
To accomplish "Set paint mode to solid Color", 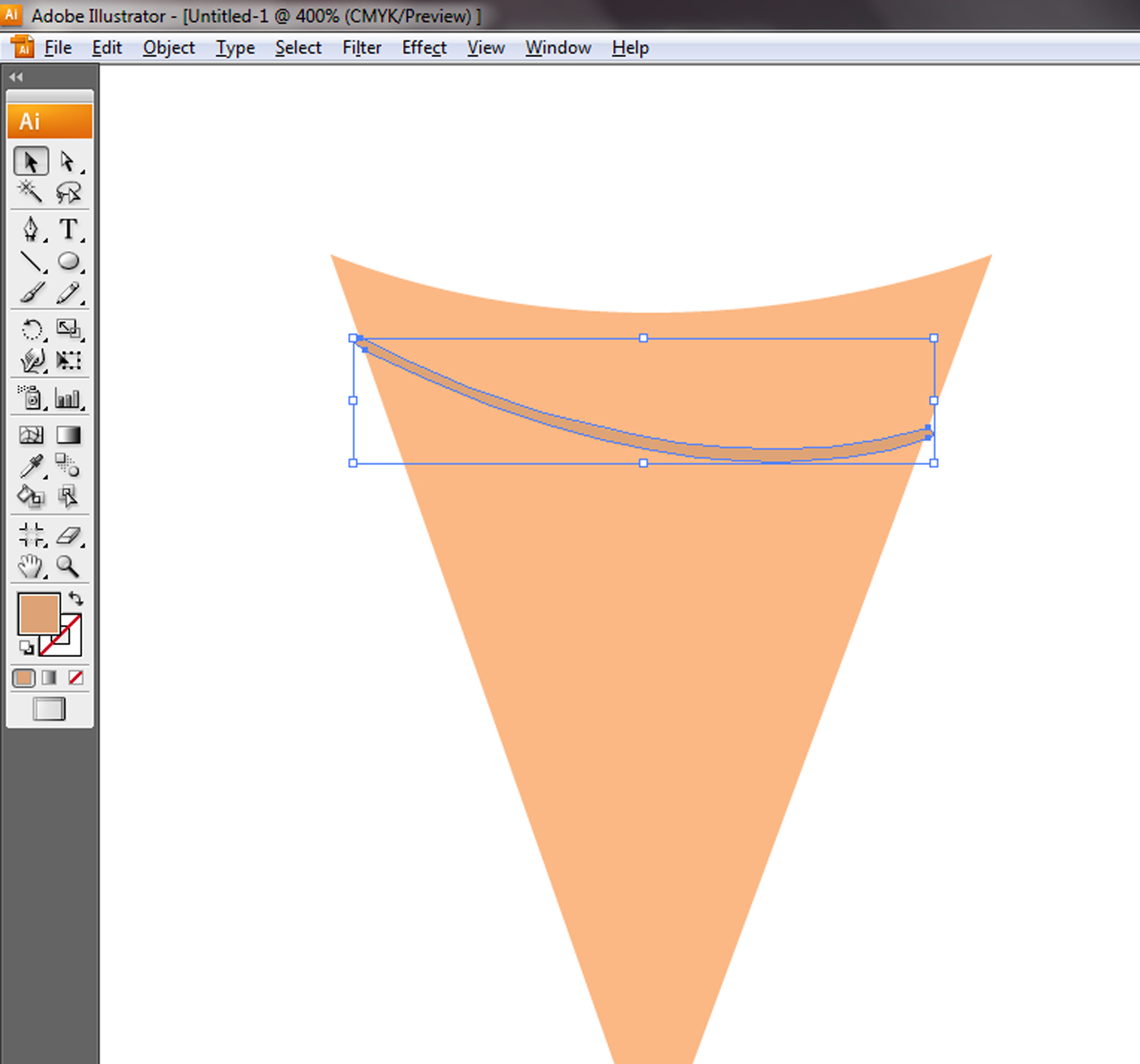I will point(23,678).
